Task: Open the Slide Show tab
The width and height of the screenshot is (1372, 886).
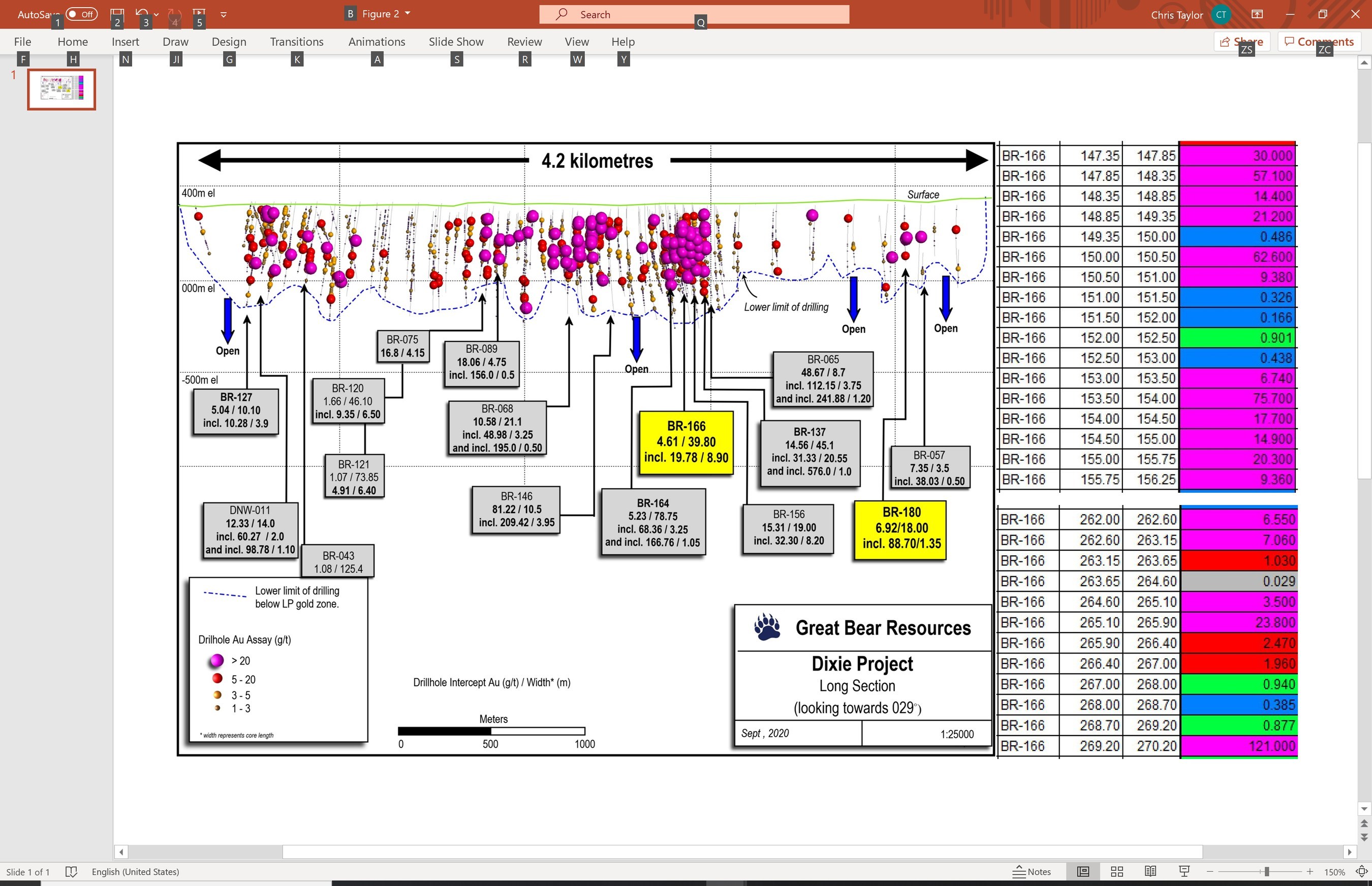Action: pos(456,42)
